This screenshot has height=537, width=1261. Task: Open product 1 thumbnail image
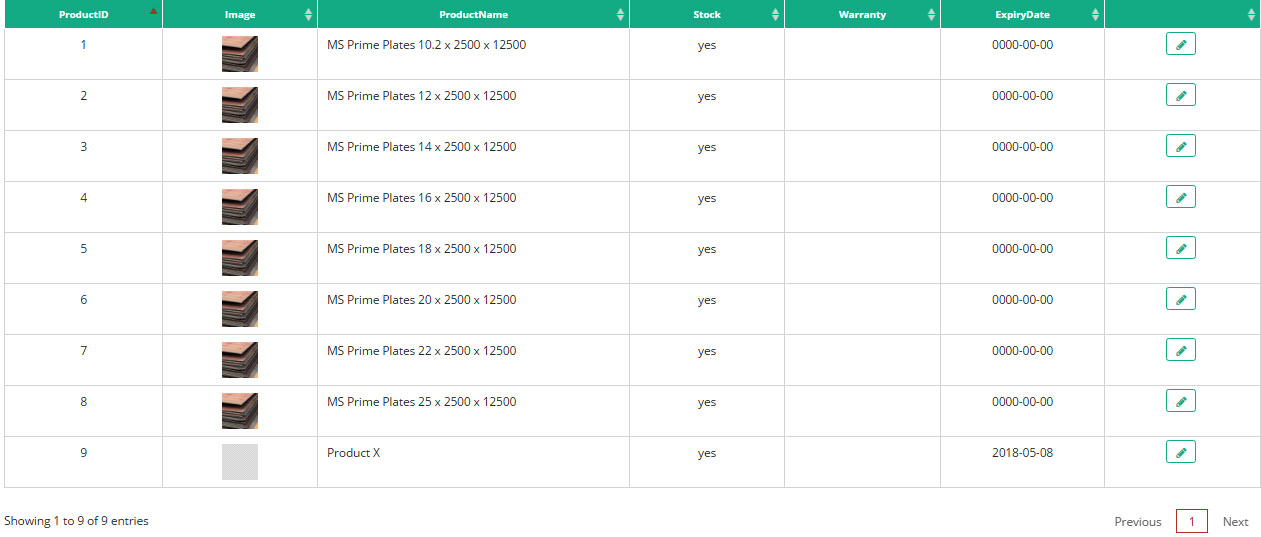click(x=240, y=54)
